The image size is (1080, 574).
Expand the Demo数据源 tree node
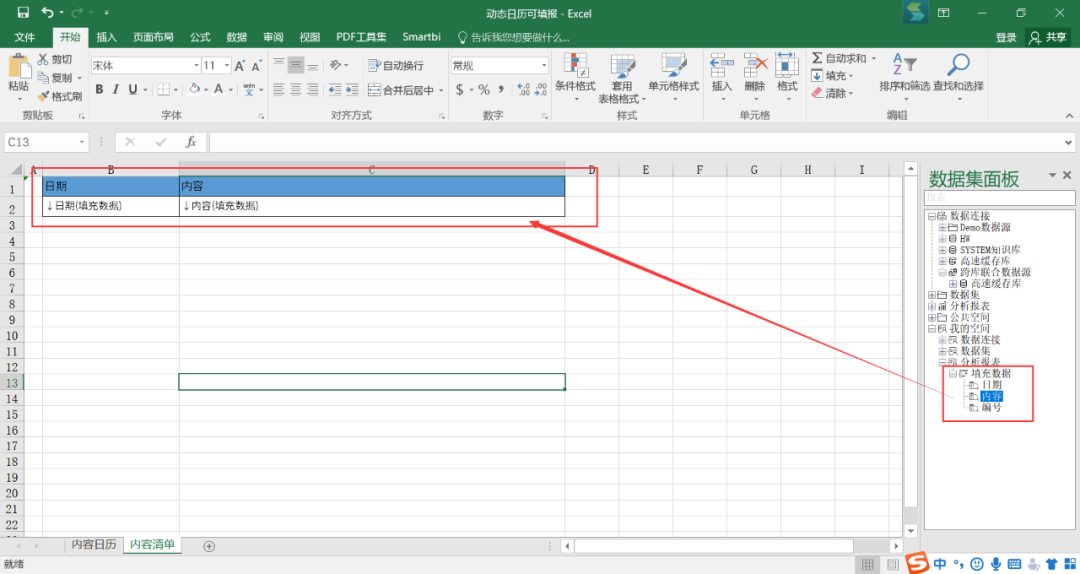pos(942,227)
